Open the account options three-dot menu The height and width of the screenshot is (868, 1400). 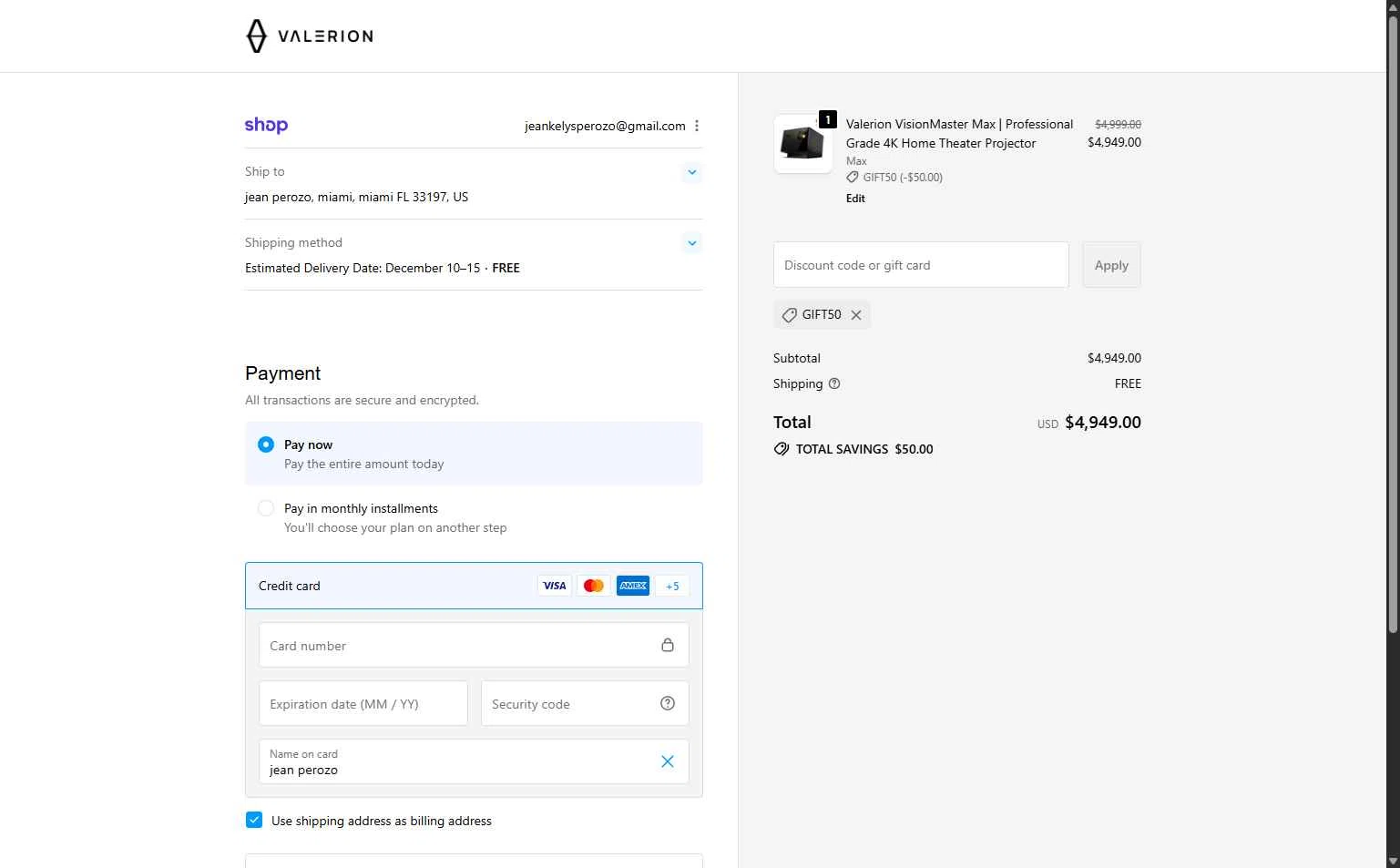pyautogui.click(x=697, y=126)
